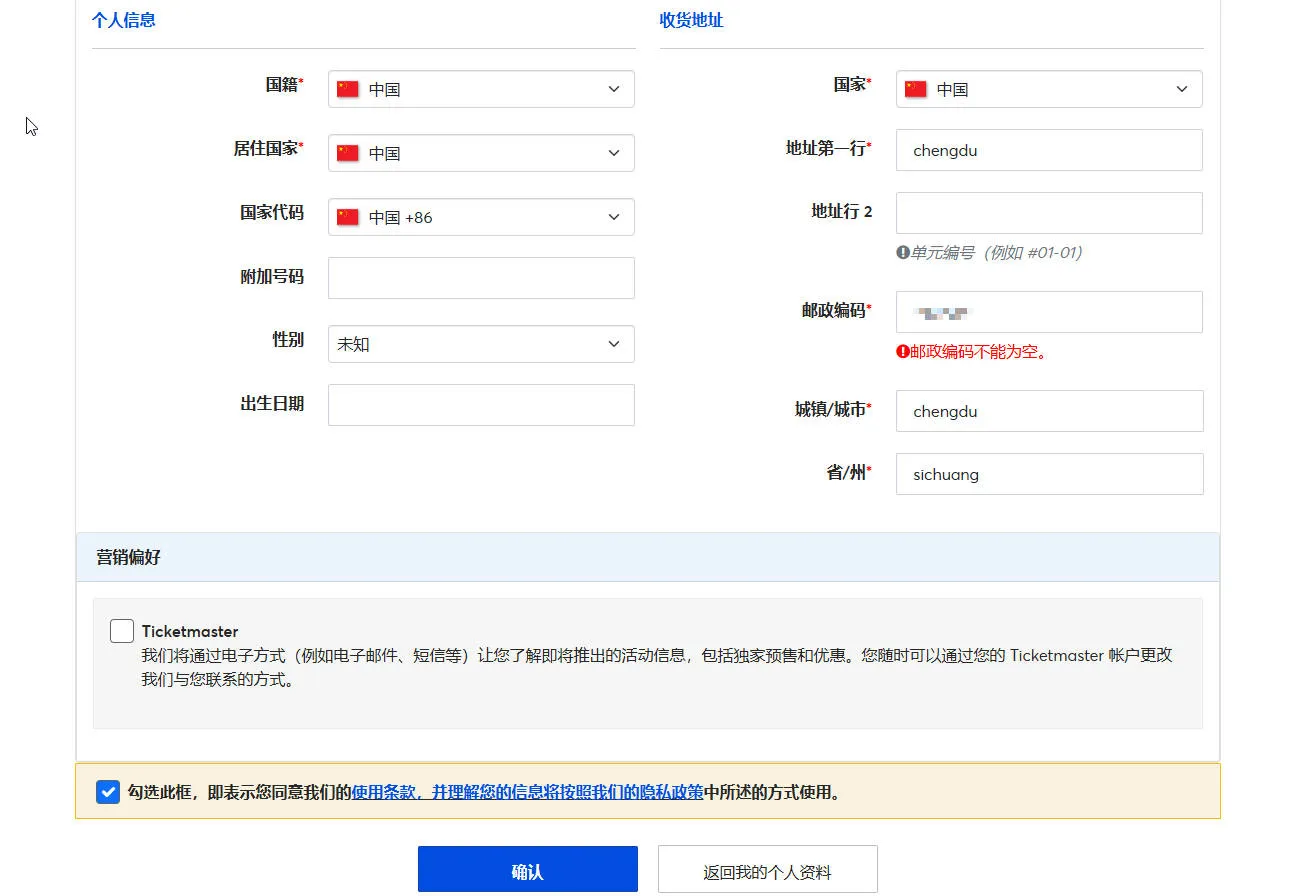Click the 收货地址 section heading
Viewport: 1292px width, 896px height.
(x=692, y=20)
